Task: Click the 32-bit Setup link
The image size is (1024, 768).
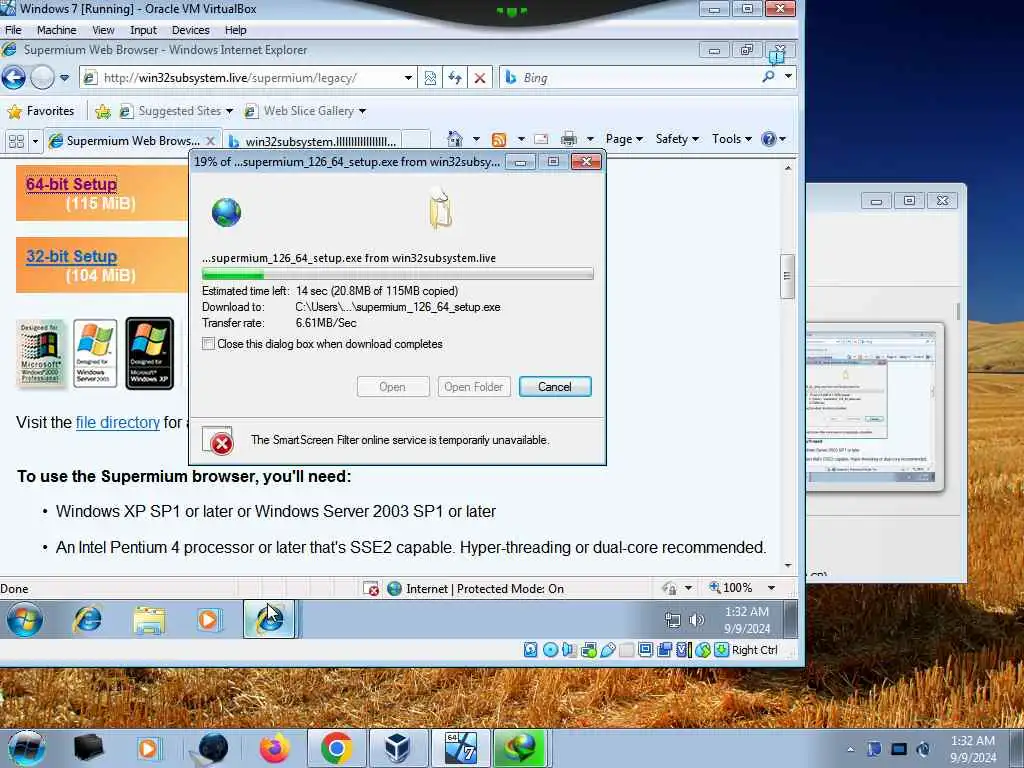Action: [x=71, y=256]
